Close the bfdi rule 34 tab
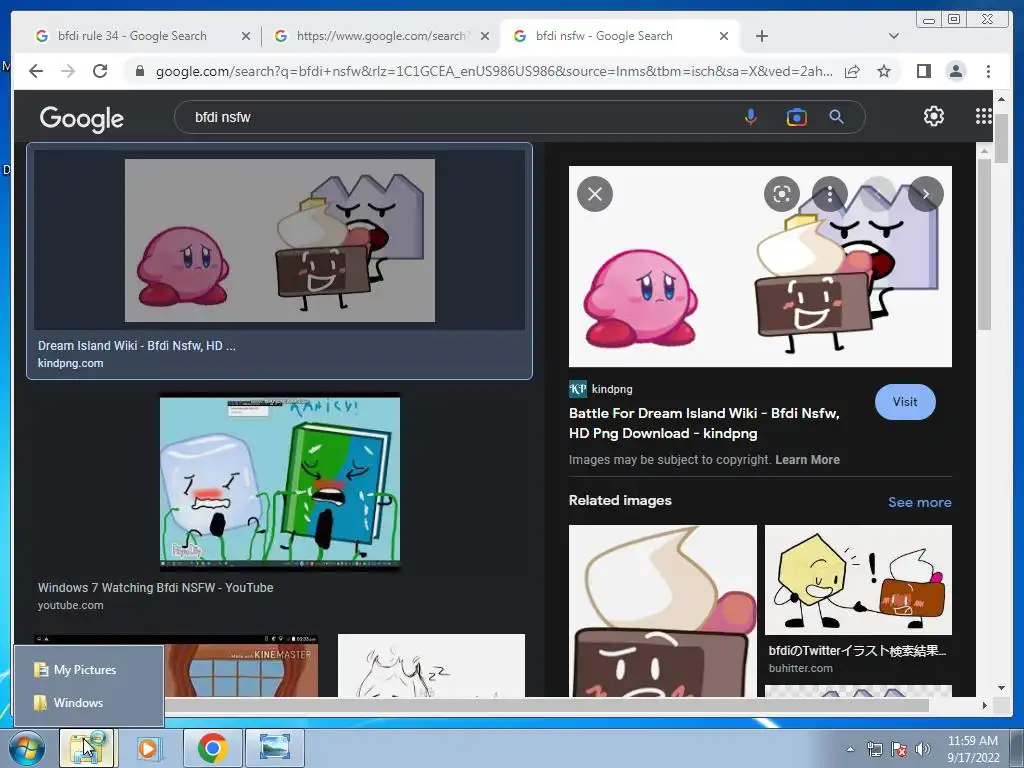The image size is (1024, 768). [x=246, y=37]
